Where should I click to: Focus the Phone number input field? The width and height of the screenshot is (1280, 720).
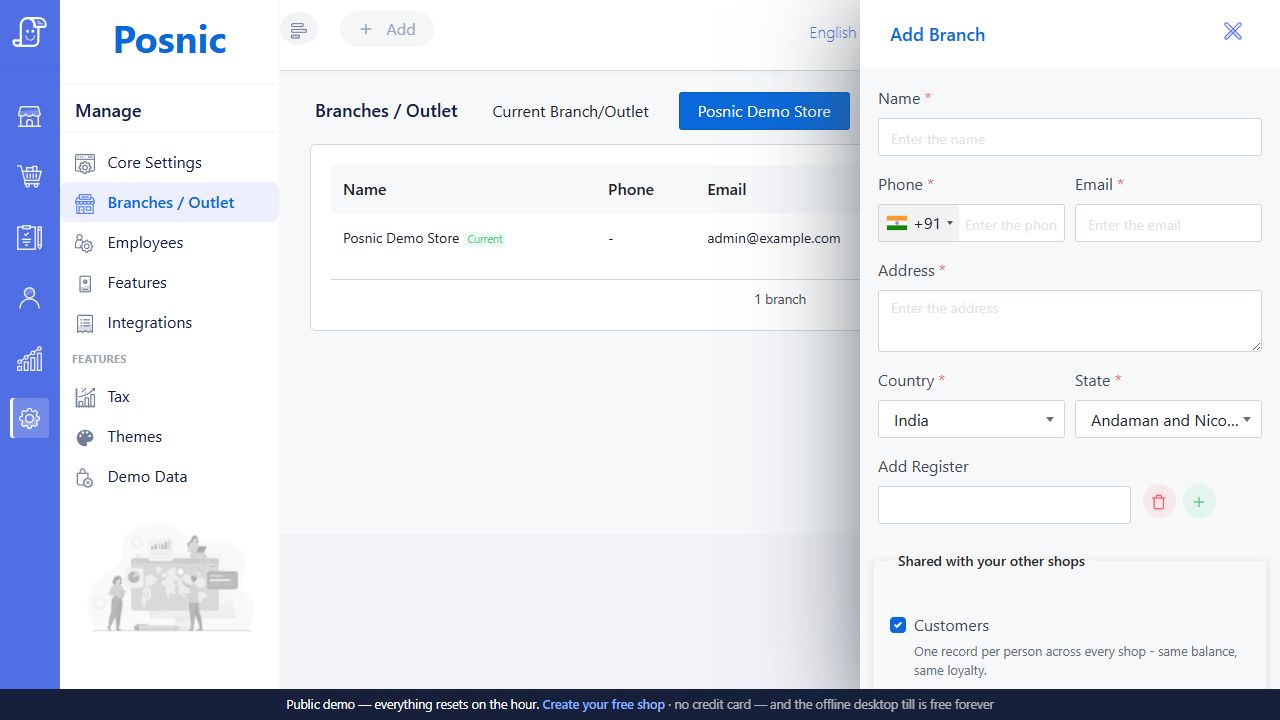[x=1011, y=223]
